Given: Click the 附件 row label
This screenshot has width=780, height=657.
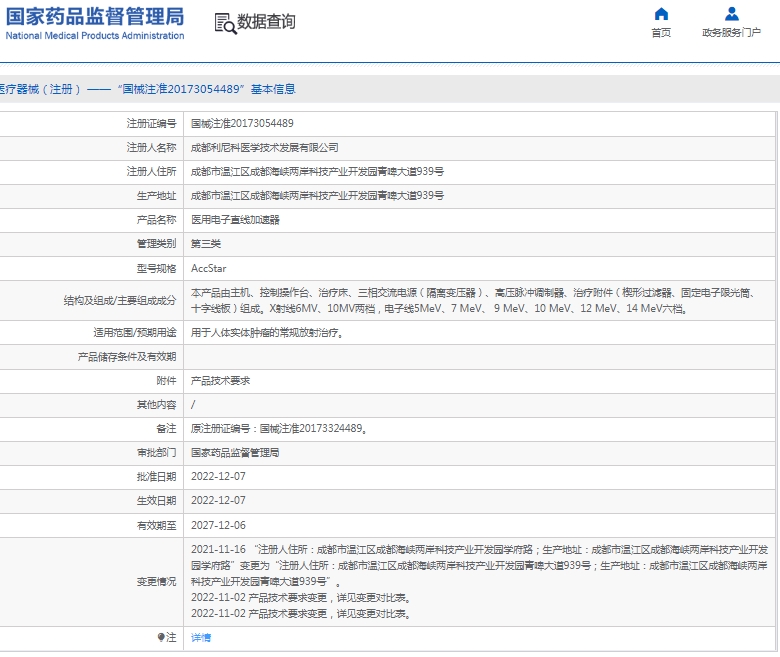Looking at the screenshot, I should (x=166, y=380).
